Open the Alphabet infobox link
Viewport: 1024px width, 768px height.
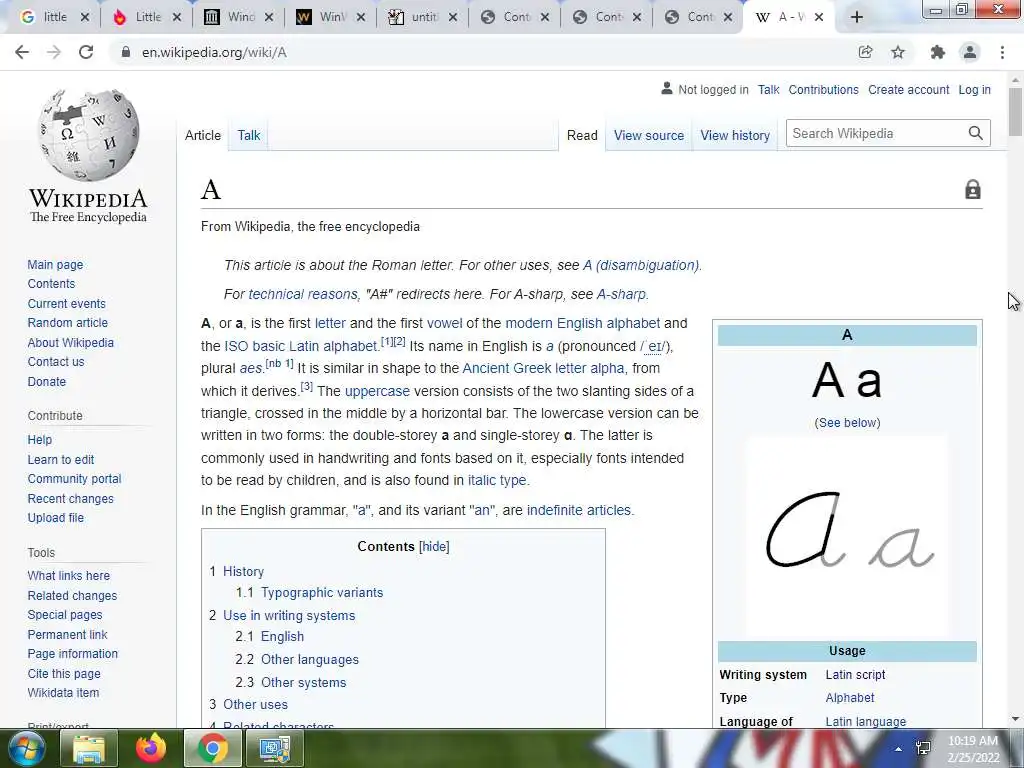tap(850, 697)
